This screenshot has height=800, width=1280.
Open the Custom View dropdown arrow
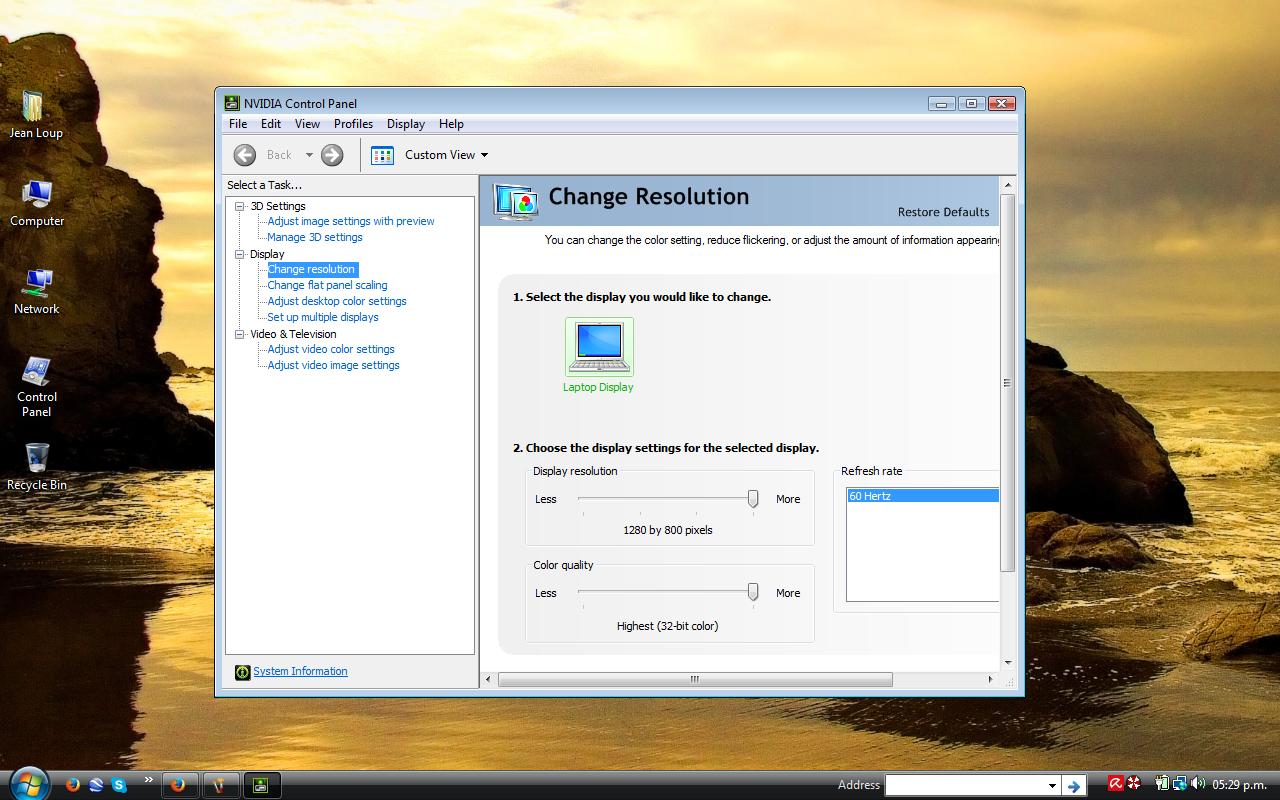coord(484,155)
